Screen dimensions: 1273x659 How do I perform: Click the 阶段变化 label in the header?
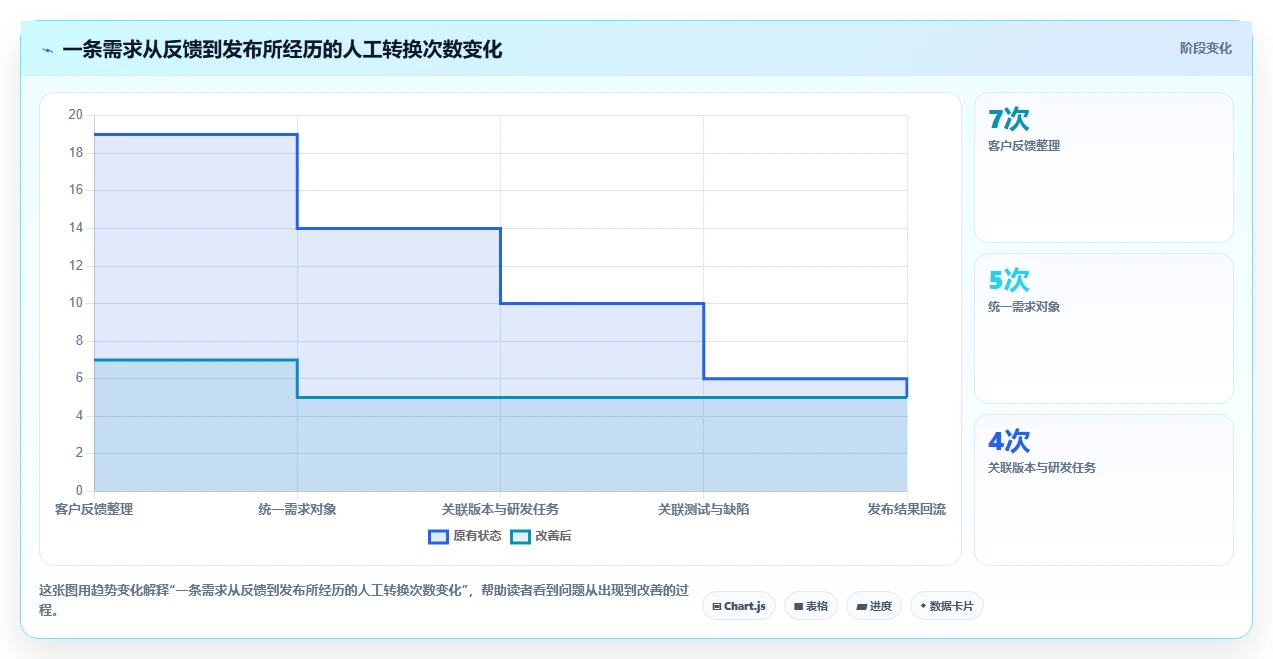coord(1206,48)
